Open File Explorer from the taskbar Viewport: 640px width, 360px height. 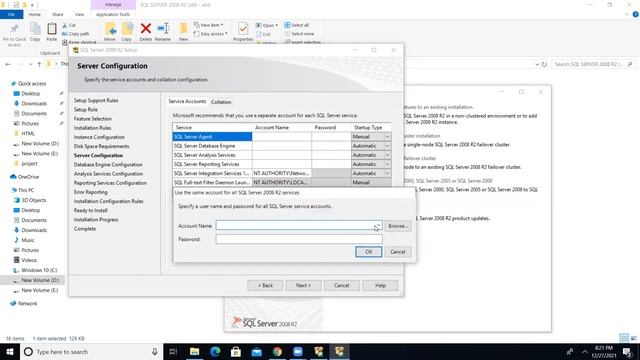(x=194, y=351)
